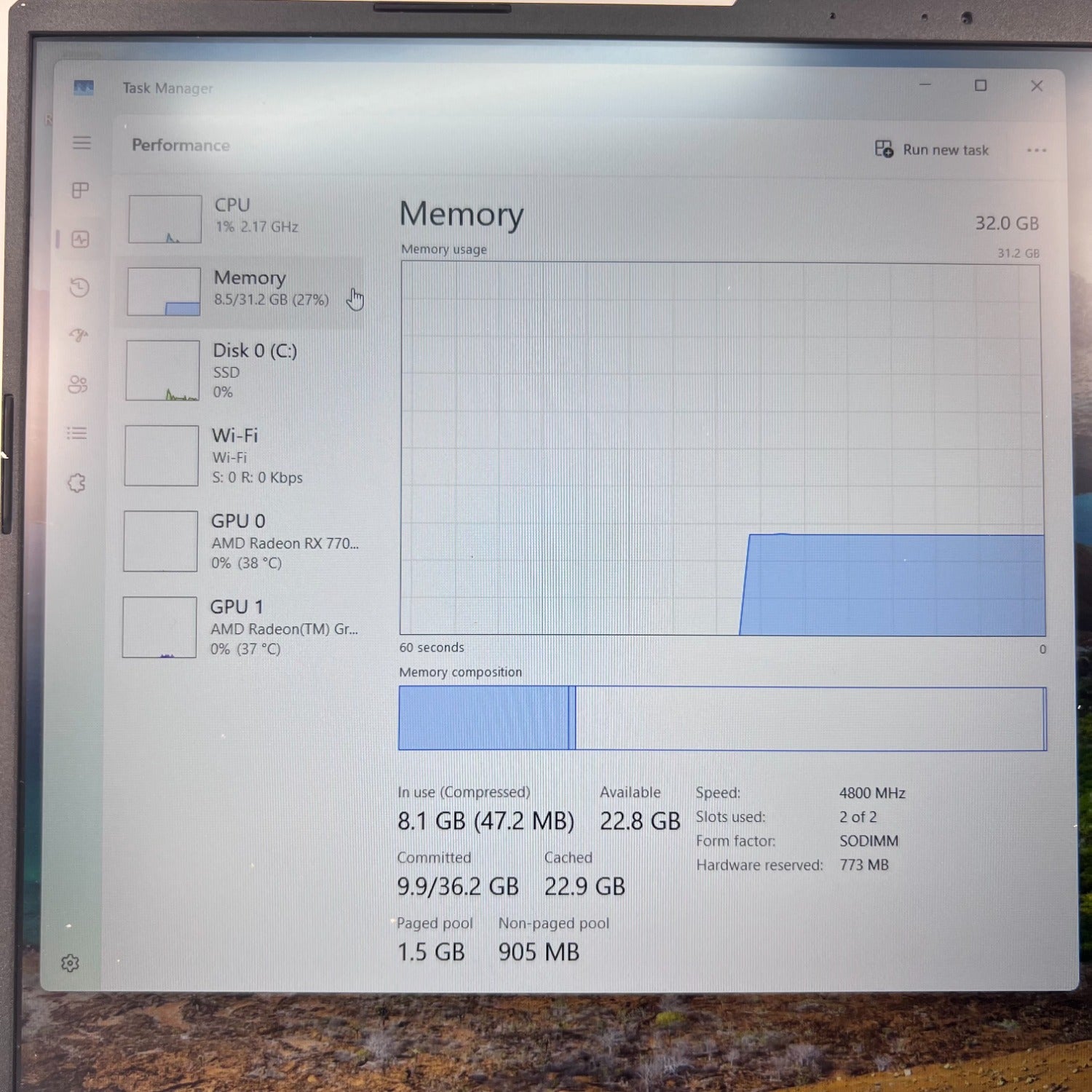
Task: Select the Disk 0 (C:) entry
Action: coord(241,371)
